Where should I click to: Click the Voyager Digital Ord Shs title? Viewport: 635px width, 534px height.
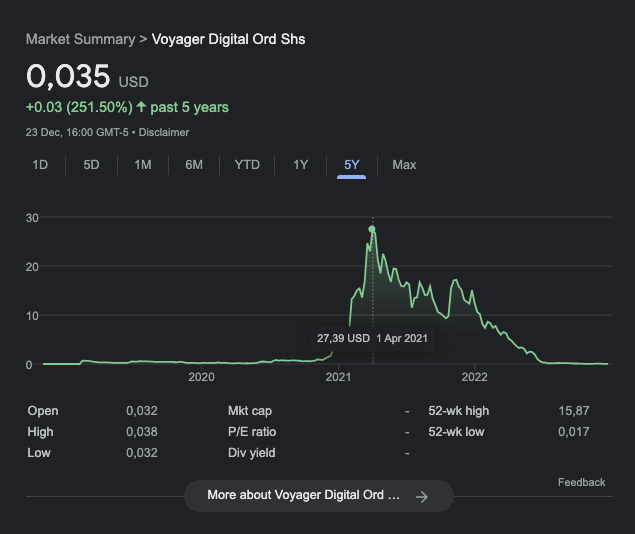tap(228, 39)
